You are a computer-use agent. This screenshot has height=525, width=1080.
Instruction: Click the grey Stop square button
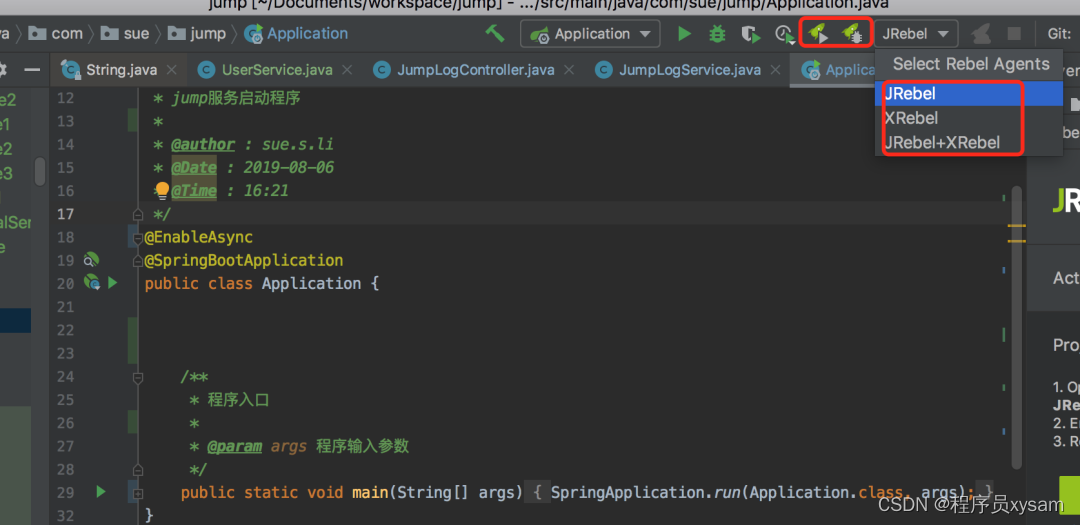[x=1014, y=34]
